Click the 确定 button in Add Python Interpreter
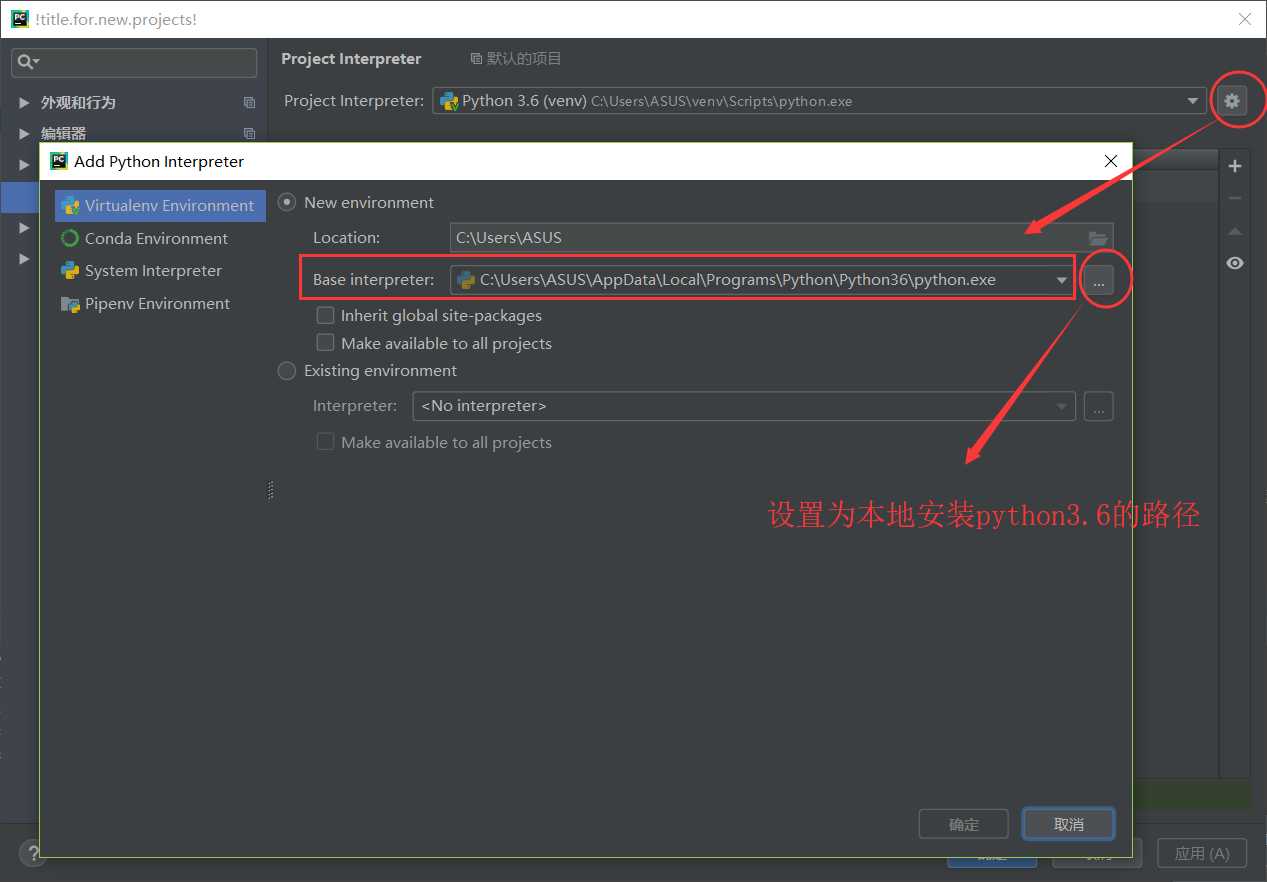The image size is (1267, 882). pos(964,824)
